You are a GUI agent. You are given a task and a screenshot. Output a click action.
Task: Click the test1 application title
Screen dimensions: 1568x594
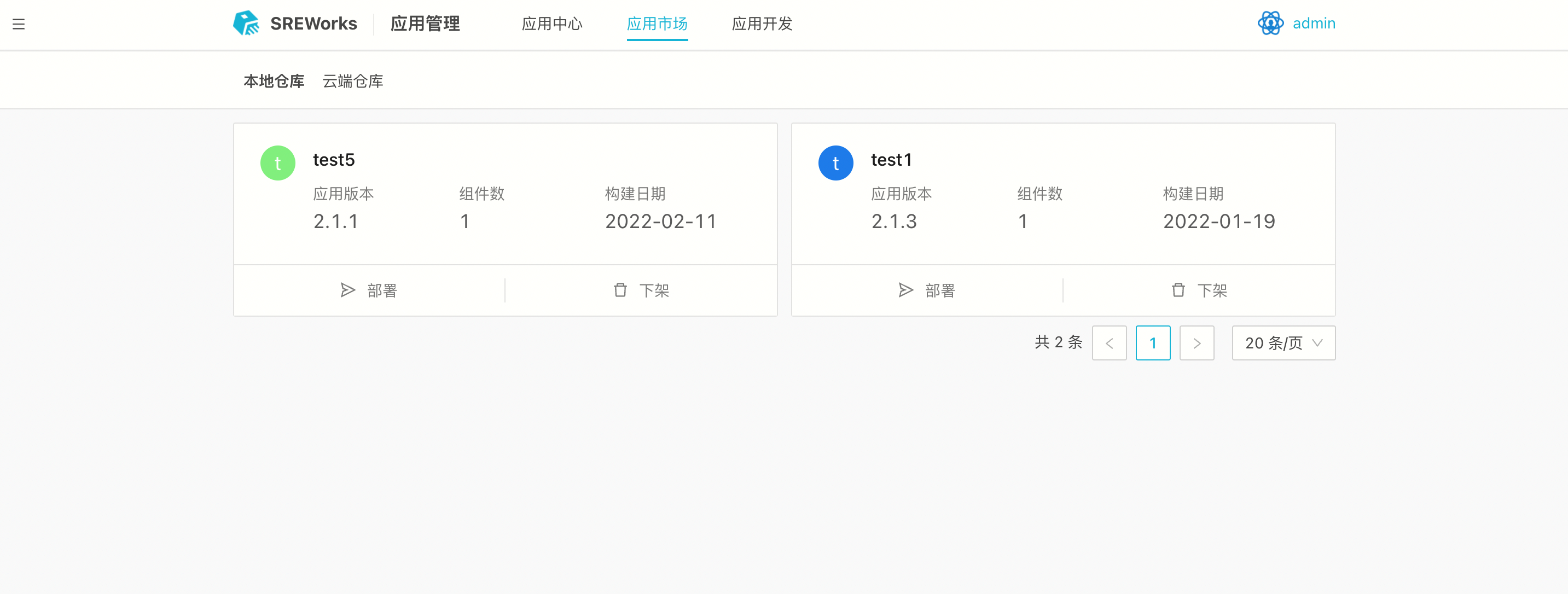pyautogui.click(x=891, y=160)
